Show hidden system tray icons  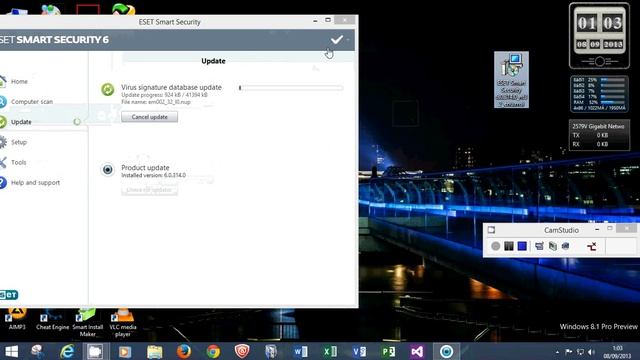[x=557, y=352]
